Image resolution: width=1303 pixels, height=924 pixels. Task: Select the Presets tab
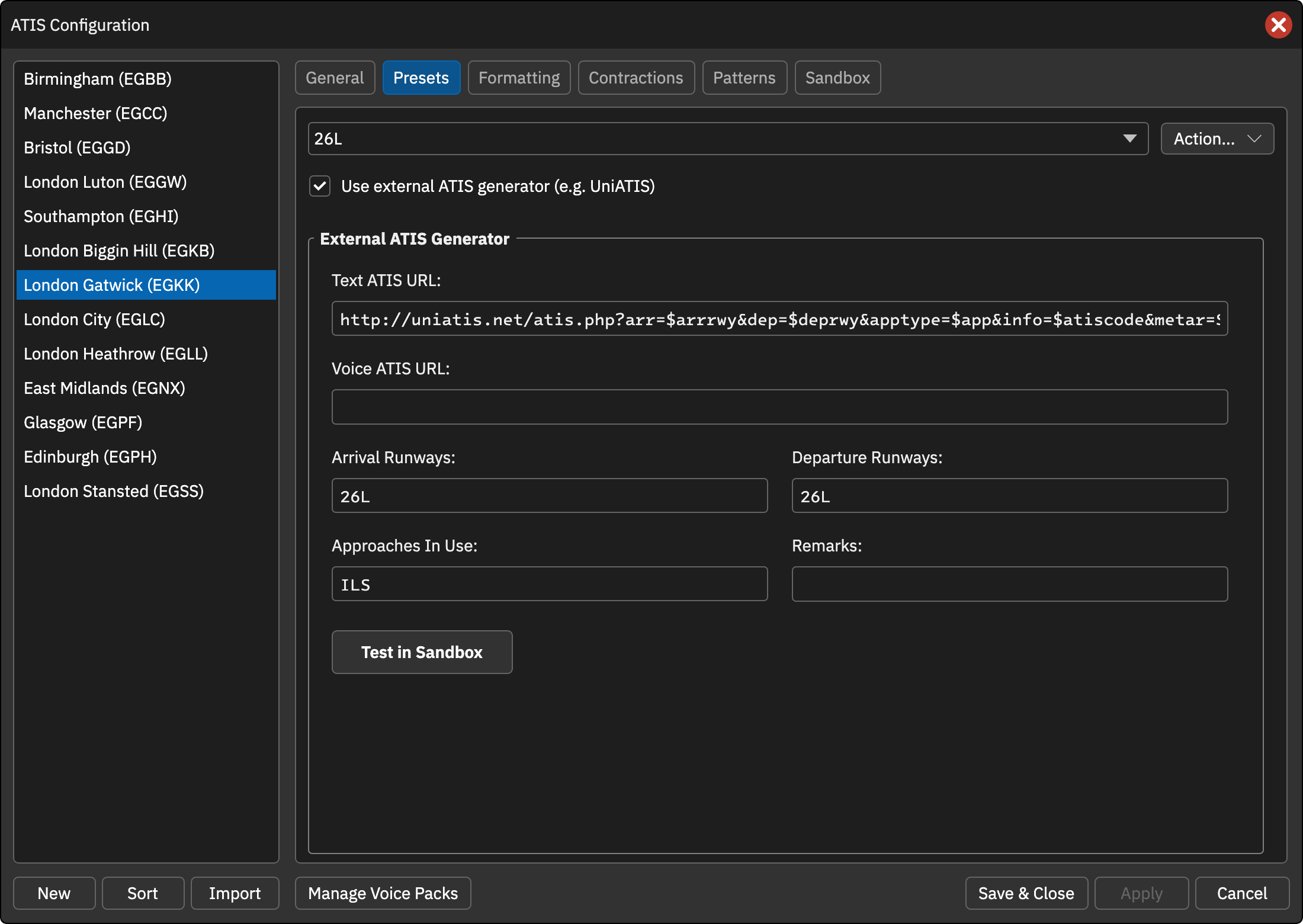tap(421, 78)
